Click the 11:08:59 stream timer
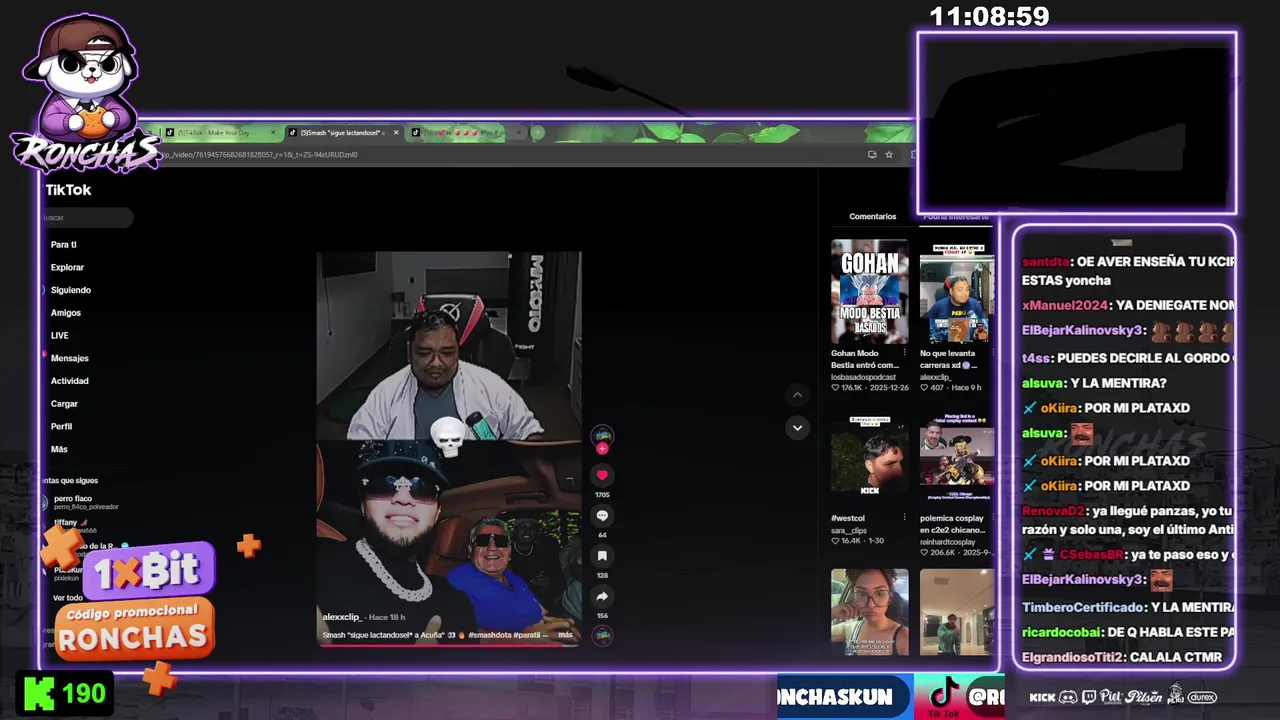Screen dimensions: 1280x720 [989, 16]
